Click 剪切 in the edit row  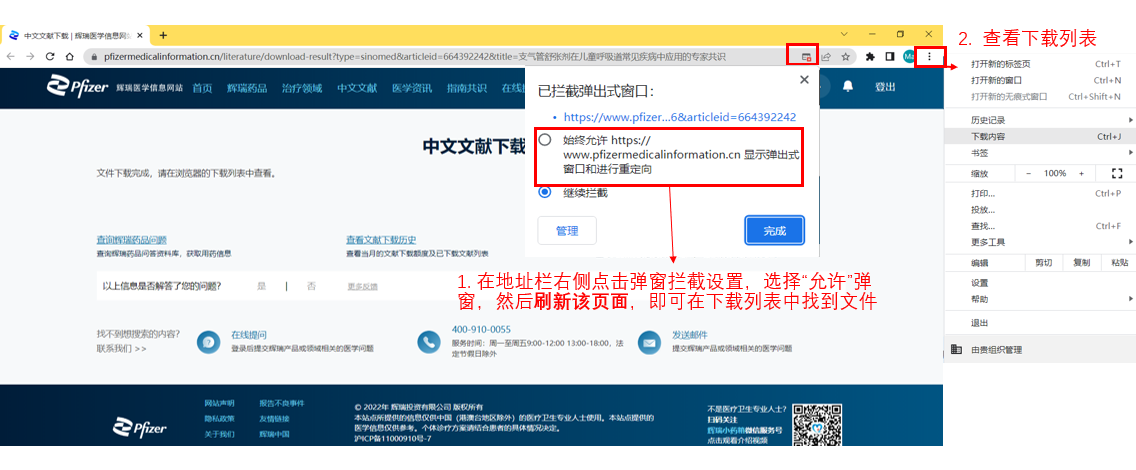point(1043,262)
